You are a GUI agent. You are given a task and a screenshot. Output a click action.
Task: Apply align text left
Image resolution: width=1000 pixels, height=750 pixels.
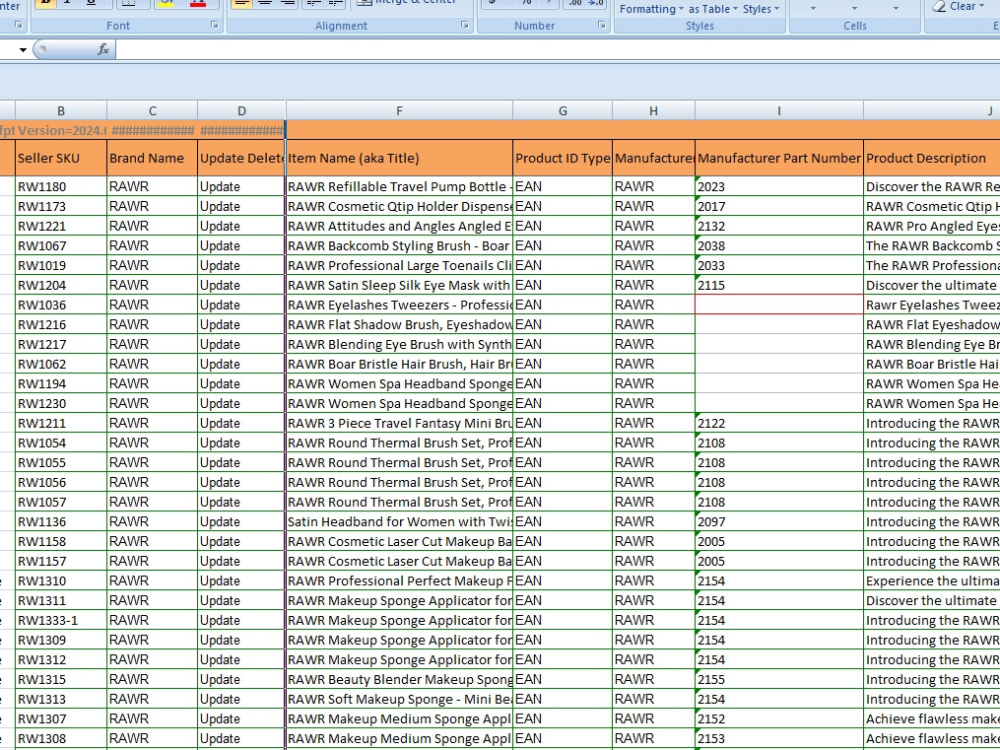[241, 3]
